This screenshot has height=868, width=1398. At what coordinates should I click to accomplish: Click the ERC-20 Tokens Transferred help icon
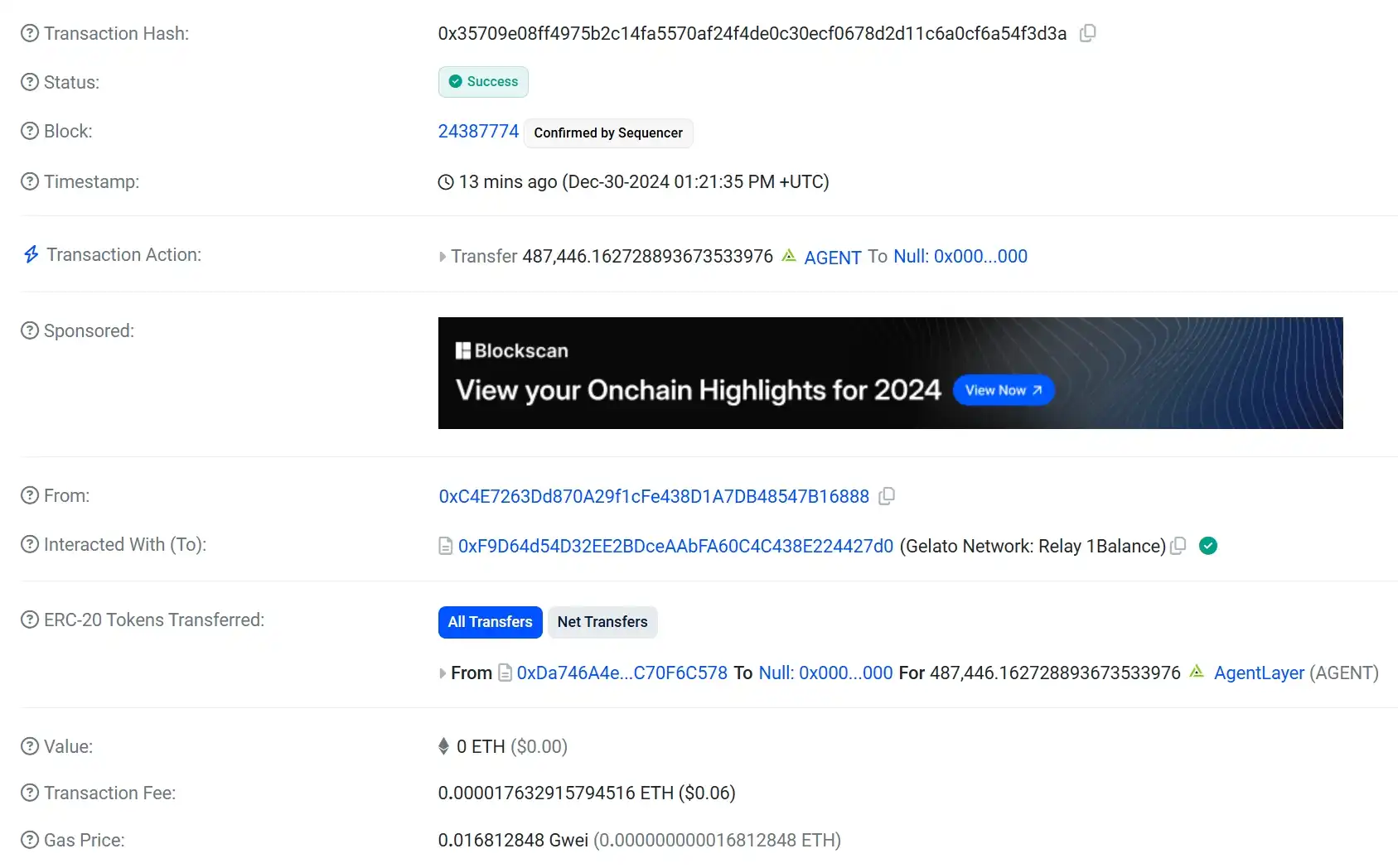(30, 620)
